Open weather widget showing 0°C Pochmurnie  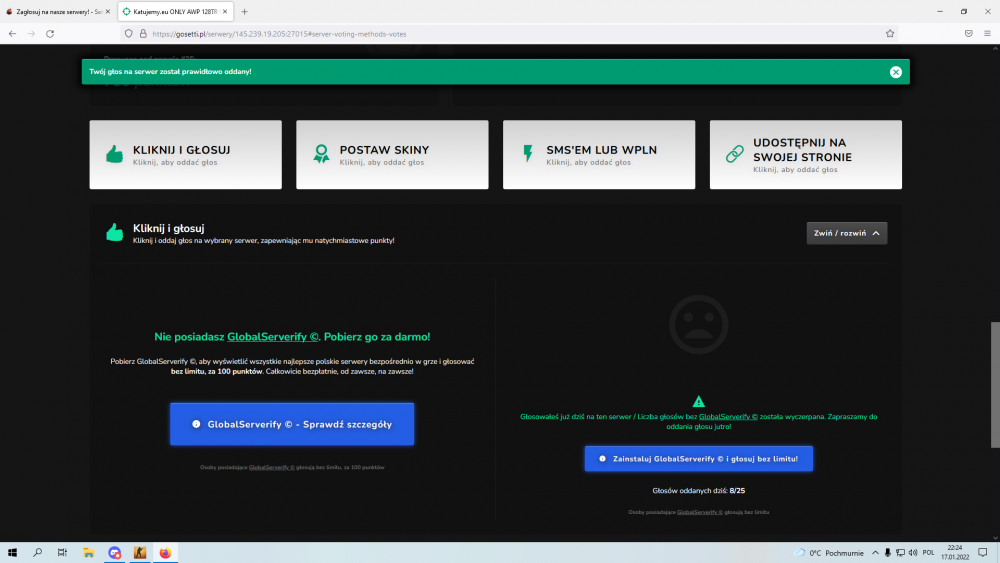click(x=828, y=553)
